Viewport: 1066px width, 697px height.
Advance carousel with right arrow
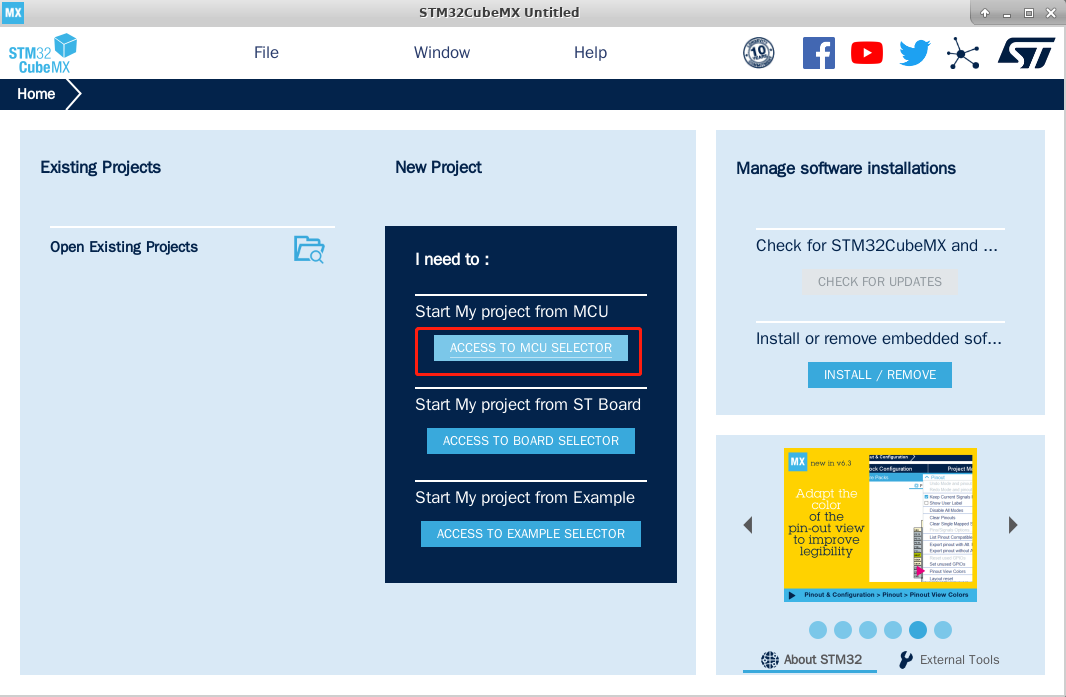pos(1013,525)
